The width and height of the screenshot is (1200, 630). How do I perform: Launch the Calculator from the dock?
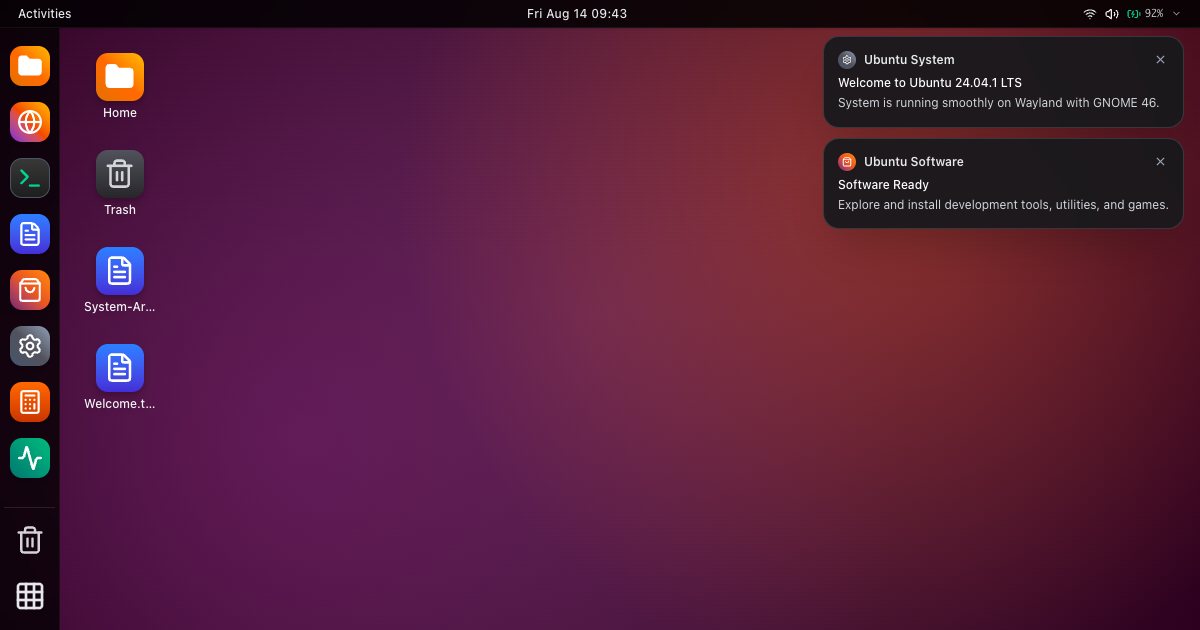(30, 402)
